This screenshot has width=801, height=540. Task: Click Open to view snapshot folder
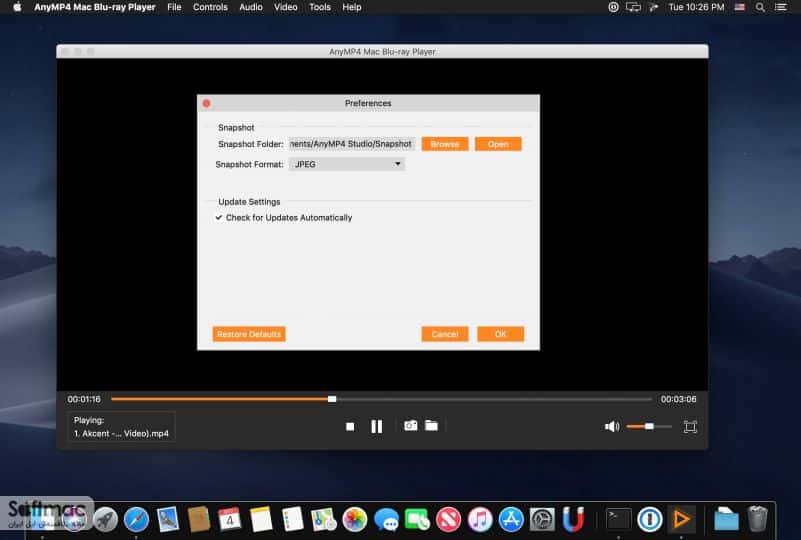pyautogui.click(x=498, y=144)
